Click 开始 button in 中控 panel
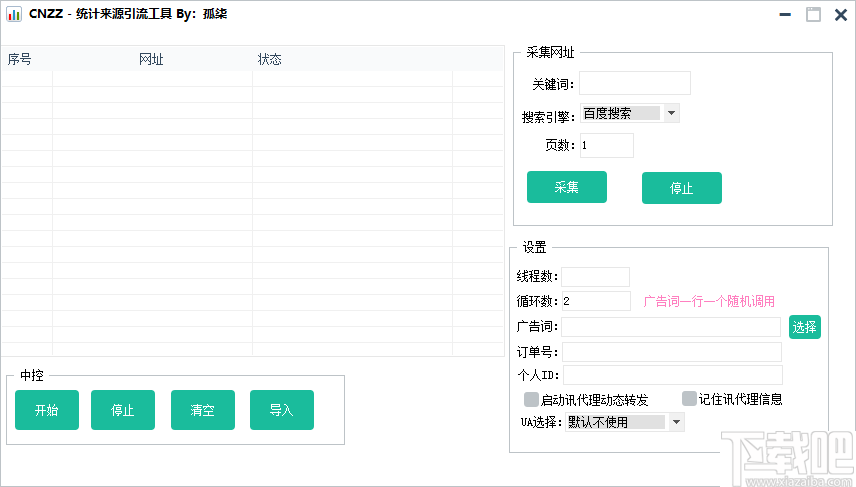 point(47,409)
